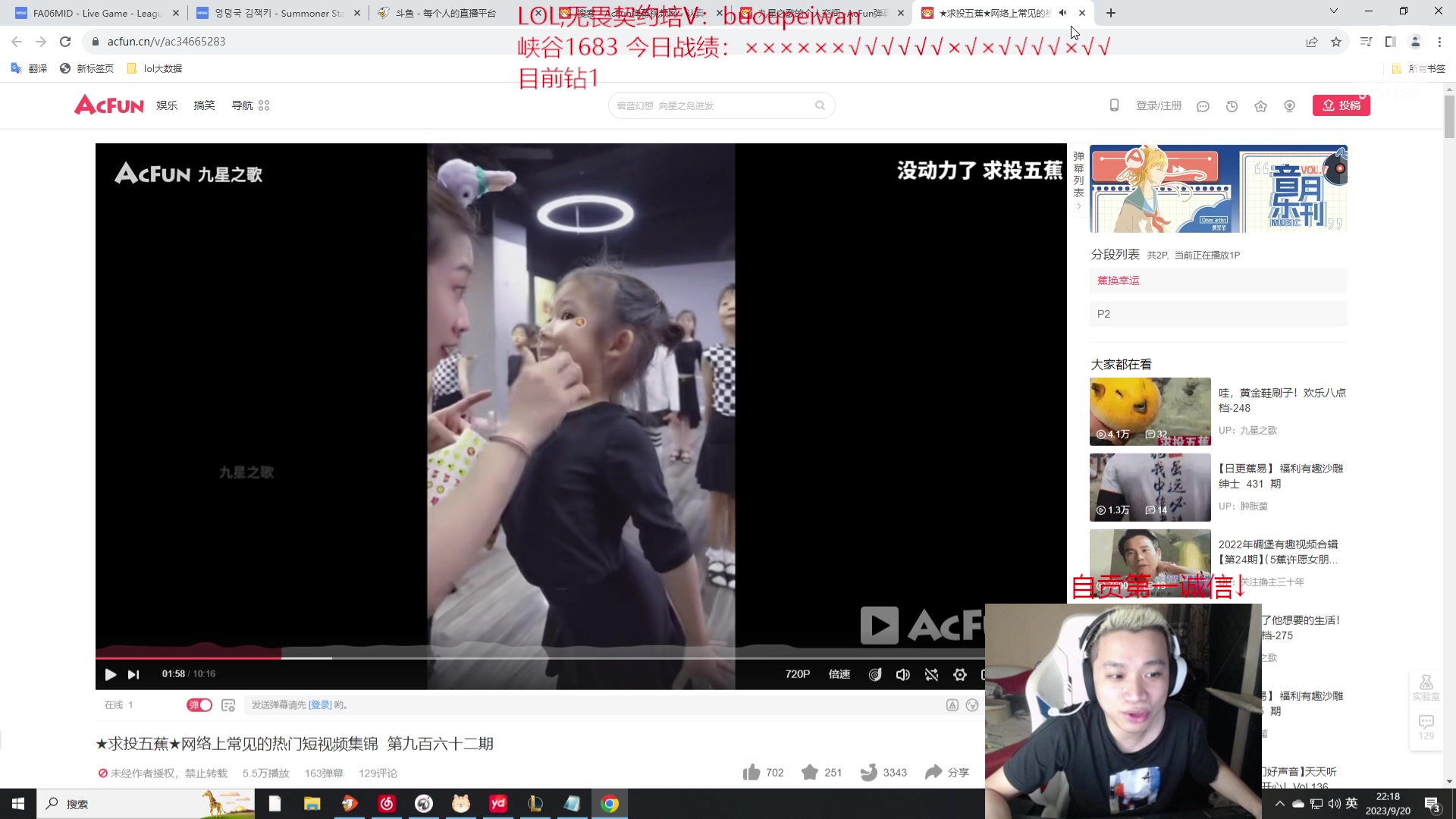Click the red 投稿 upload button
The image size is (1456, 819).
click(1341, 105)
